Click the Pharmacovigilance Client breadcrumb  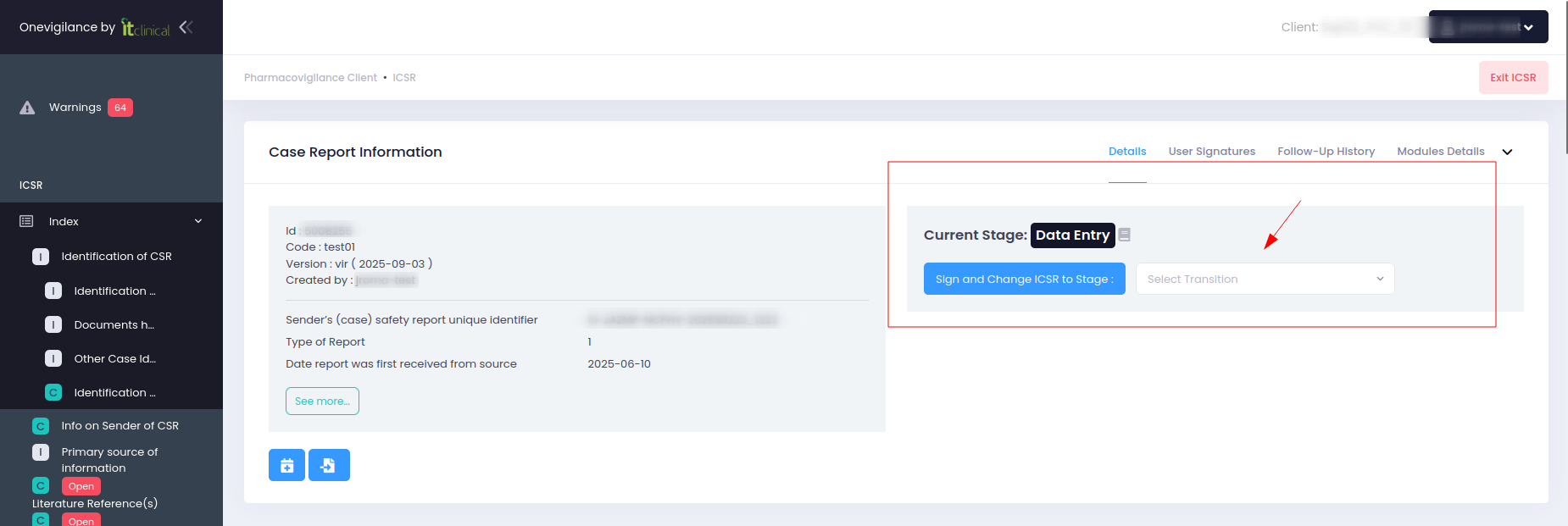(x=310, y=77)
